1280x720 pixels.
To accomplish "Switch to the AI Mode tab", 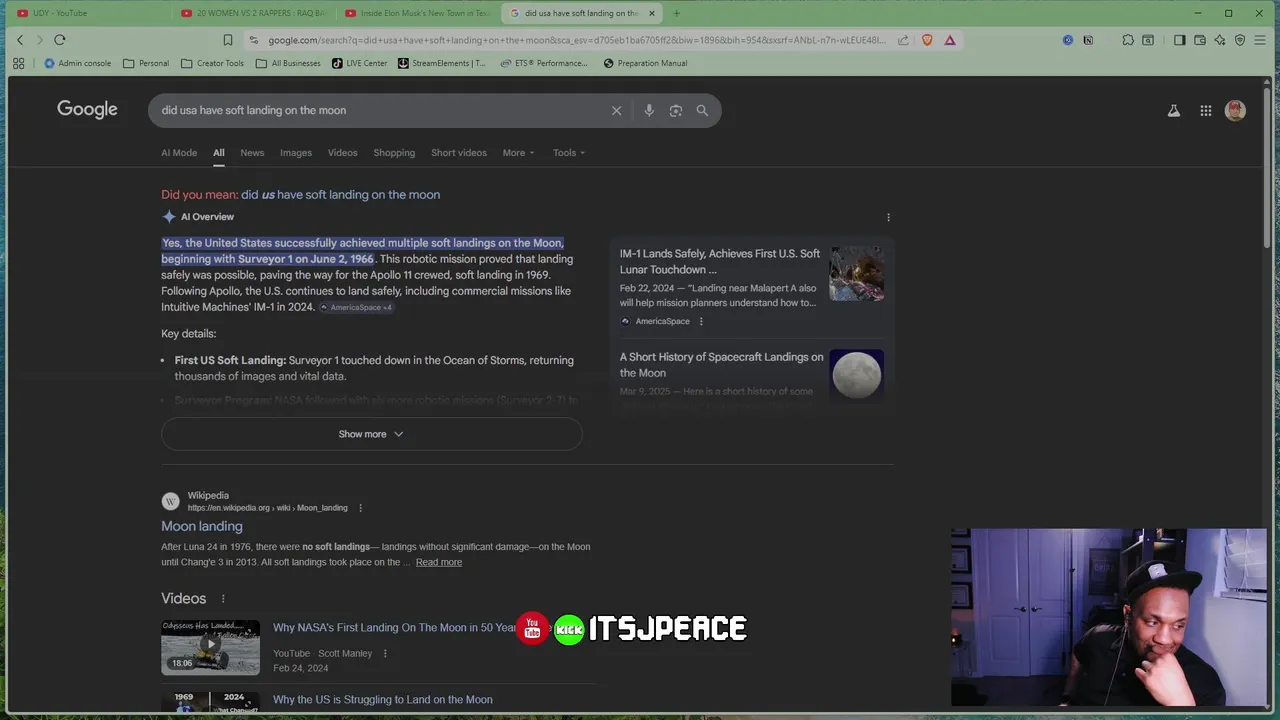I will (x=179, y=153).
